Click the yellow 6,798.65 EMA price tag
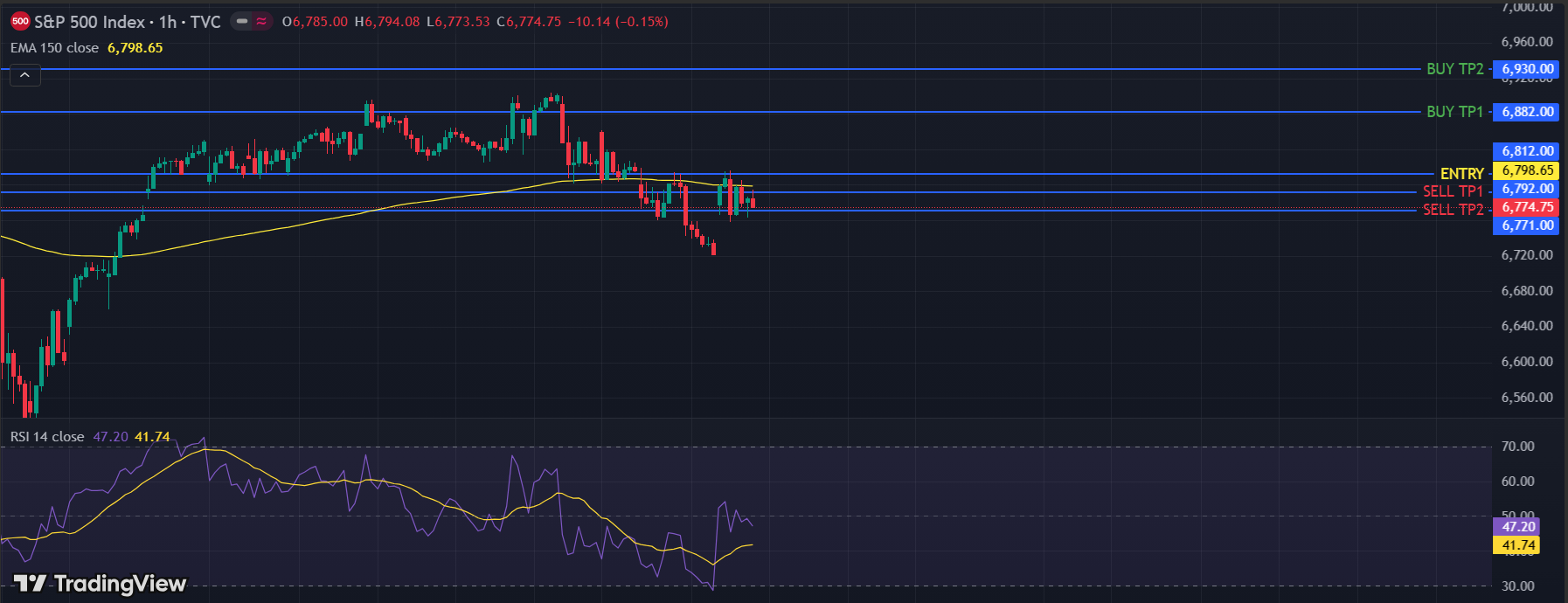1568x603 pixels. point(1527,170)
